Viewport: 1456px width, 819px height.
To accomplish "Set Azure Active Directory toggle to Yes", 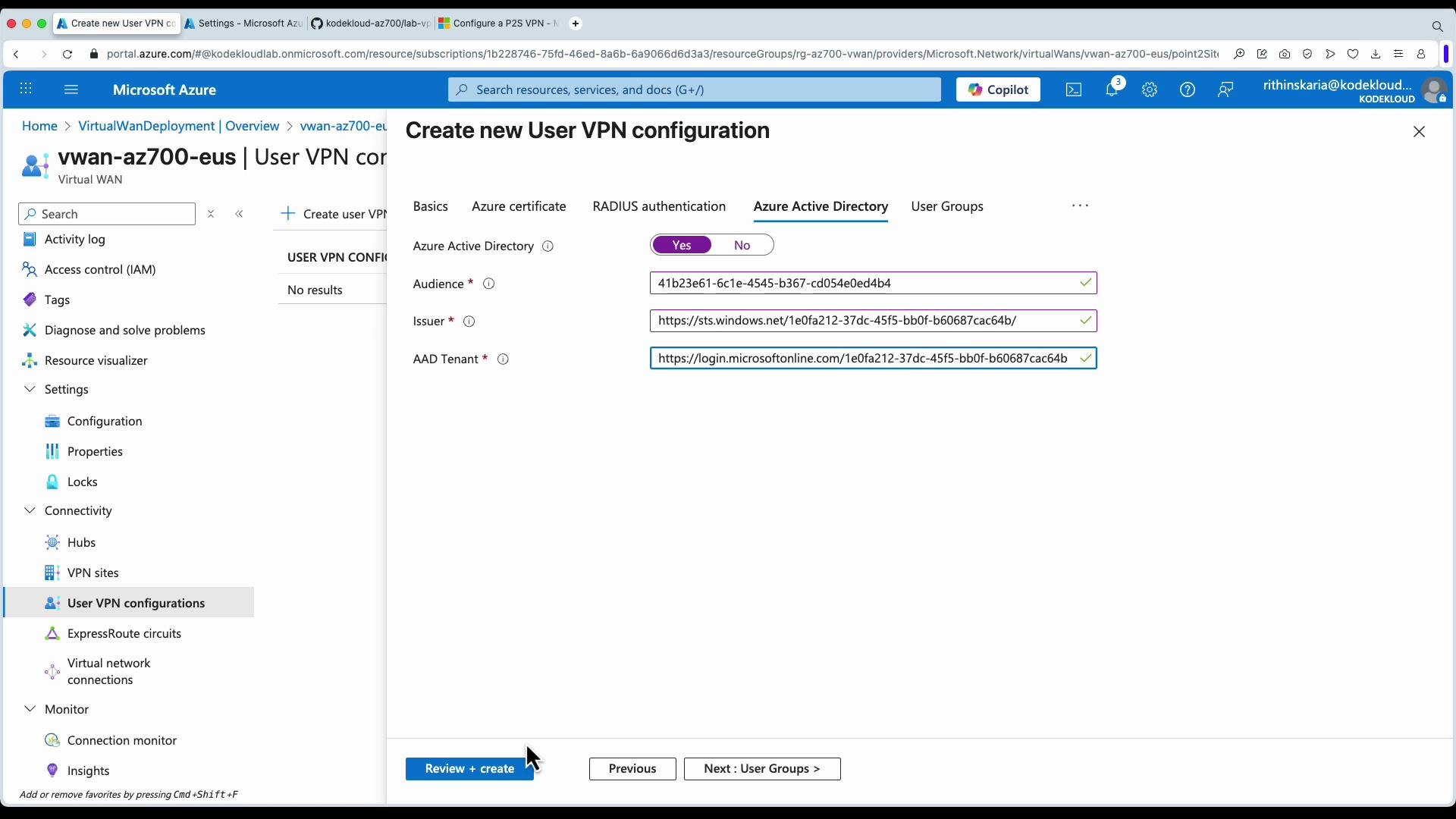I will [x=682, y=245].
